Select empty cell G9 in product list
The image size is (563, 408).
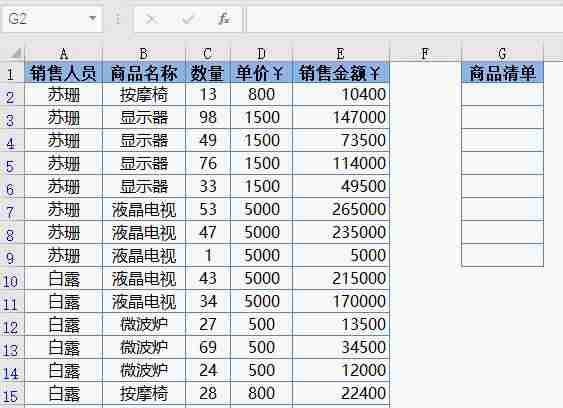tap(503, 255)
